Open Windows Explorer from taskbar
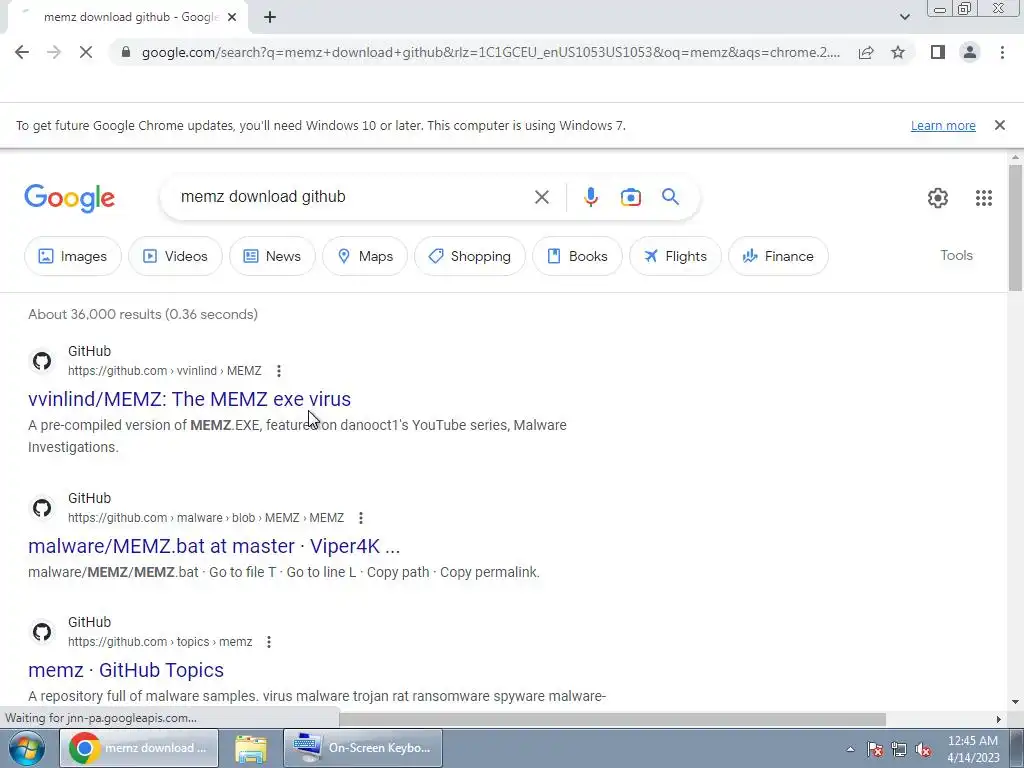 pos(251,748)
